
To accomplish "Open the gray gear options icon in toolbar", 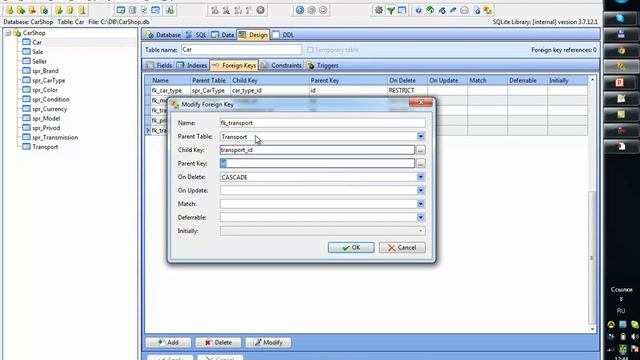I will [379, 10].
